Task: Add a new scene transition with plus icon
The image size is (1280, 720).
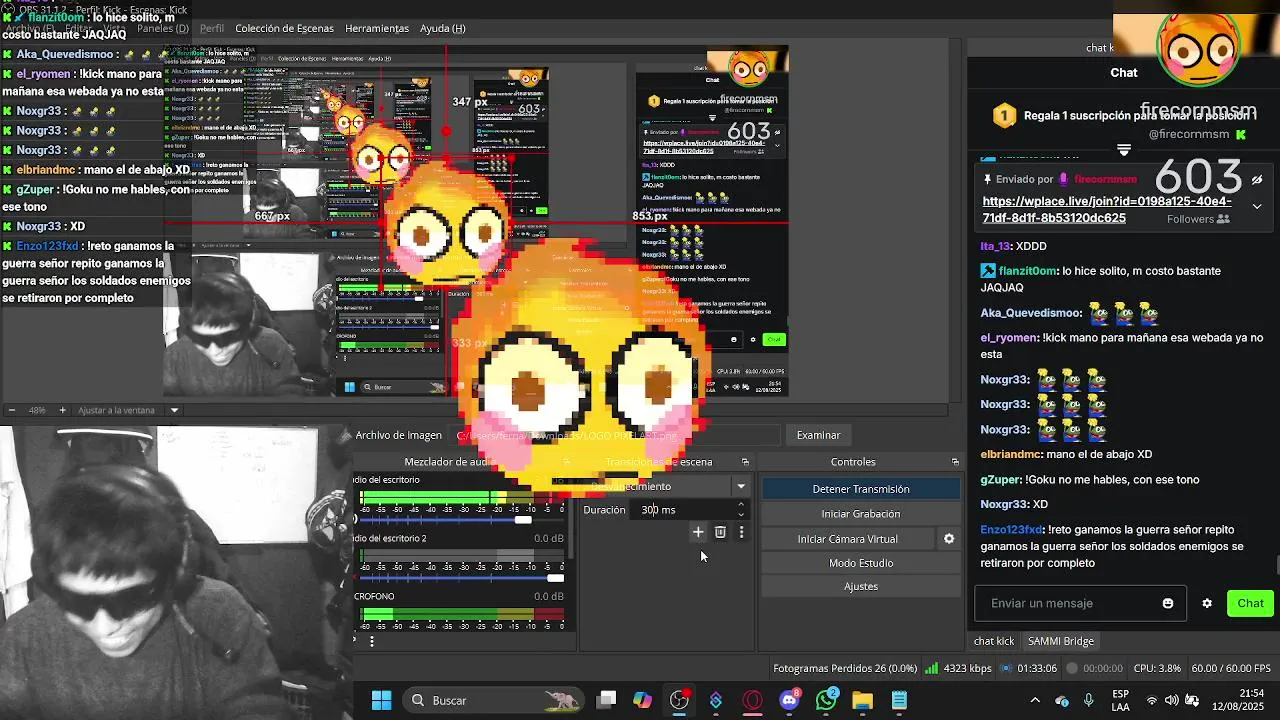Action: [698, 532]
